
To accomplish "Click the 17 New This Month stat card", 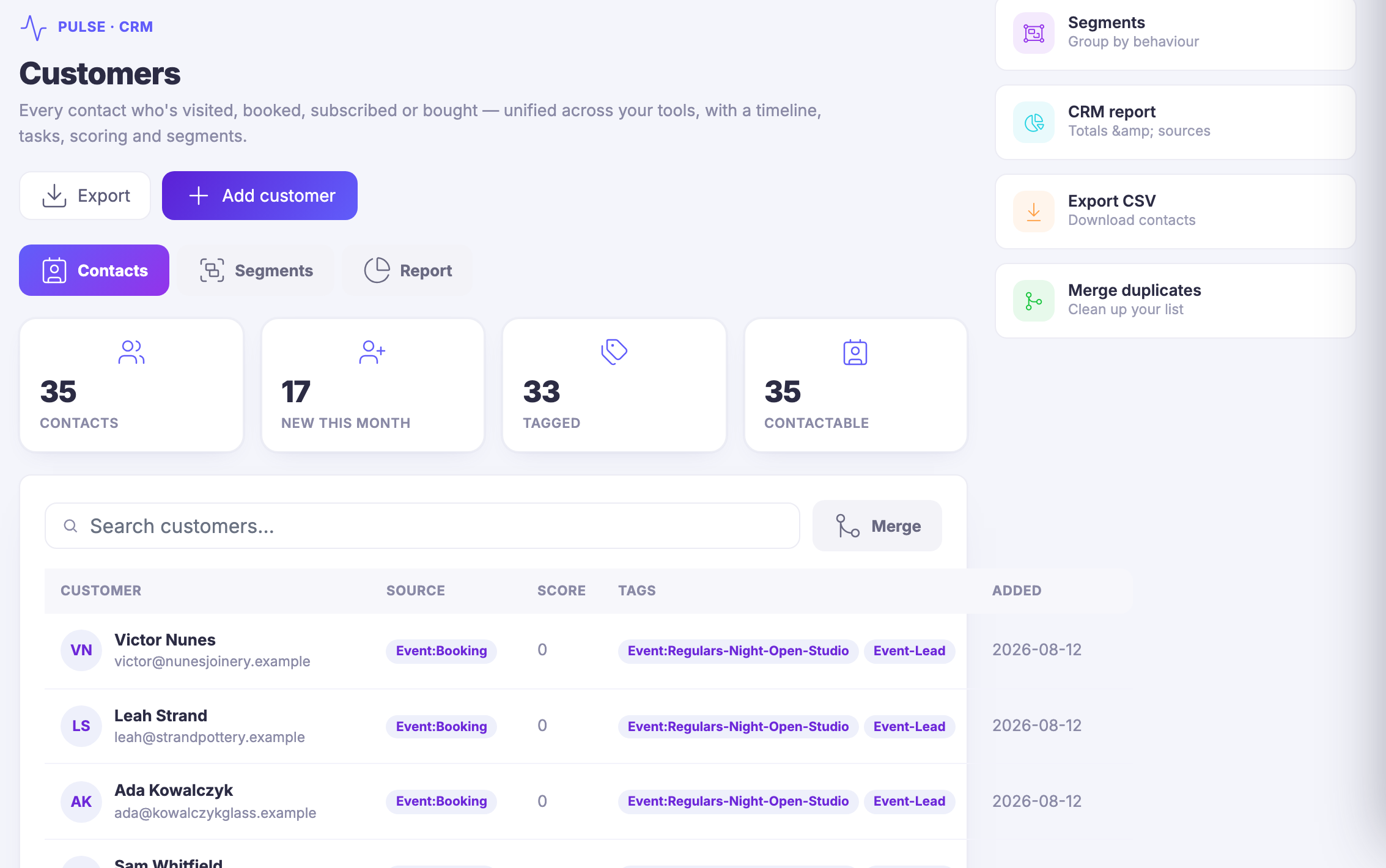I will (x=373, y=385).
